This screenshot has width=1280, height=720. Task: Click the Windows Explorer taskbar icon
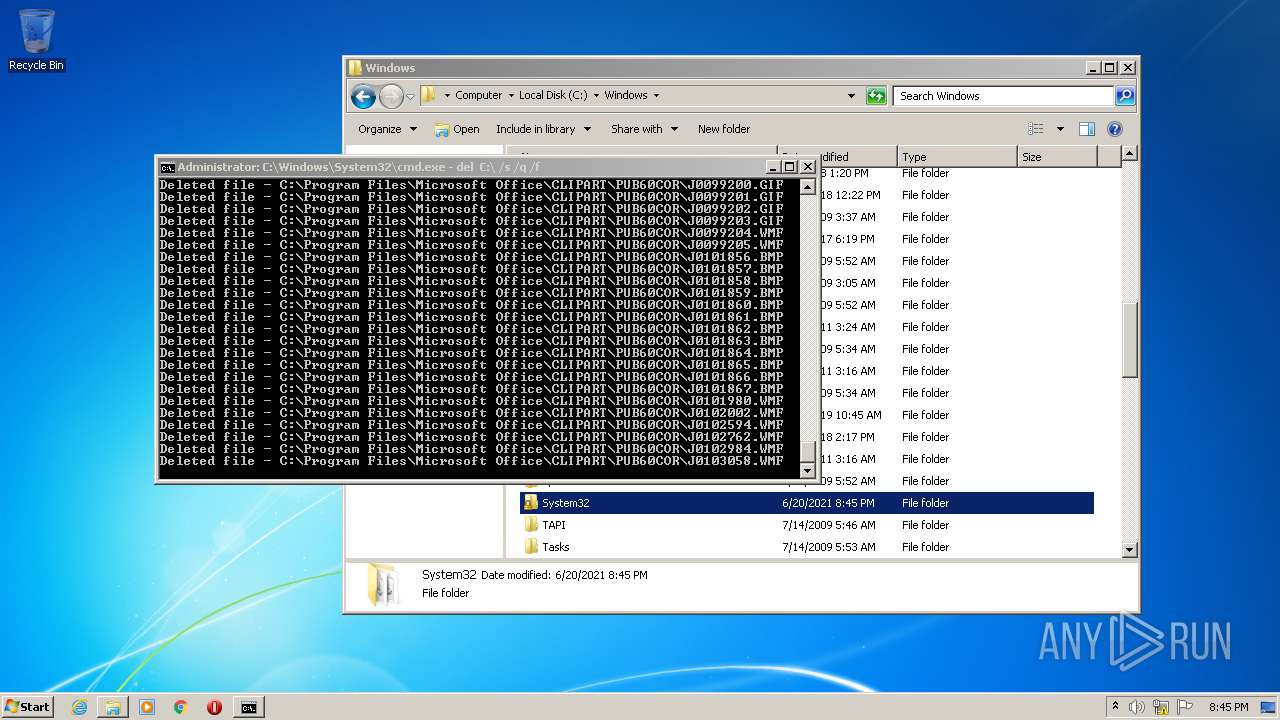coord(113,707)
